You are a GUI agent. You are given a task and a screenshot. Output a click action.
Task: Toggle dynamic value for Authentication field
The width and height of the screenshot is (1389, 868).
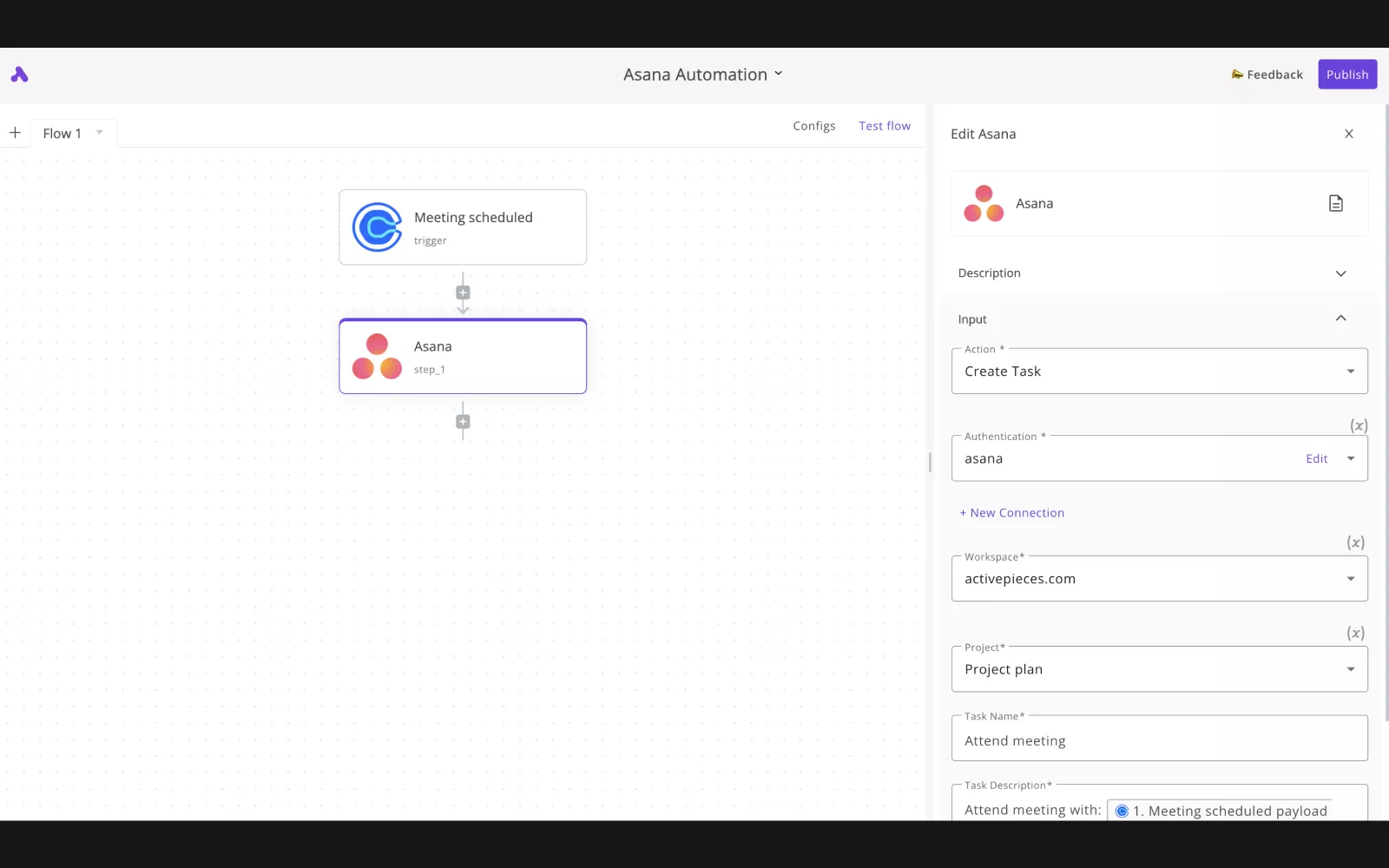click(x=1358, y=425)
